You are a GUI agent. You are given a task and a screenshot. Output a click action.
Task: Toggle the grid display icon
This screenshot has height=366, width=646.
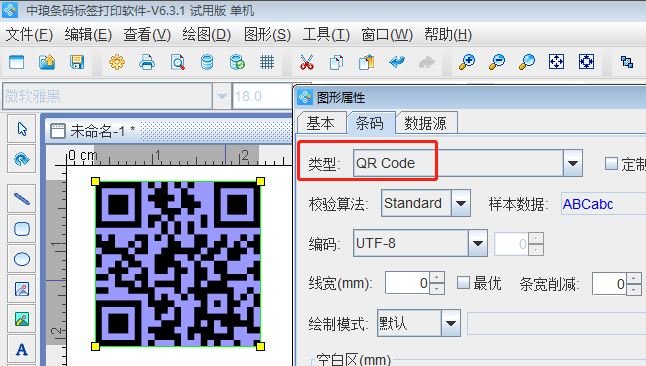pos(267,62)
